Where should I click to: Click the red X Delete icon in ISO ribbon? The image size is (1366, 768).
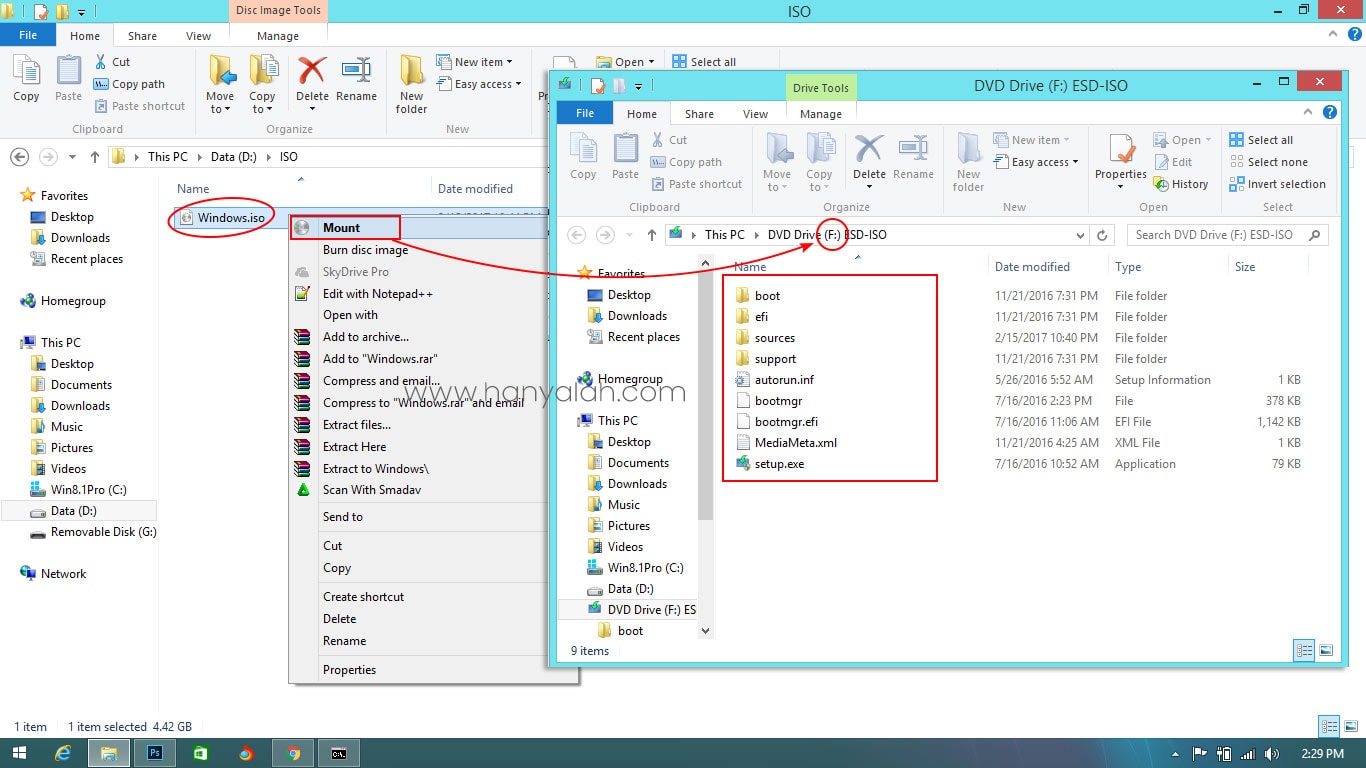(312, 71)
